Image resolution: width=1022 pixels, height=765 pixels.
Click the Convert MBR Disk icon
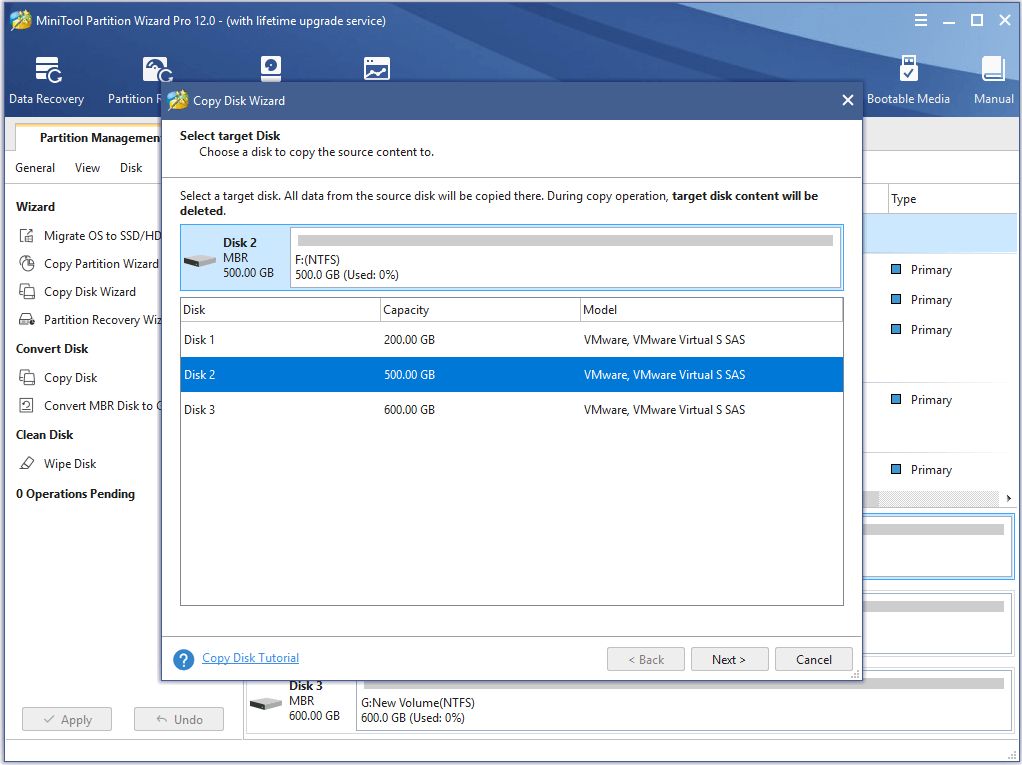point(26,405)
